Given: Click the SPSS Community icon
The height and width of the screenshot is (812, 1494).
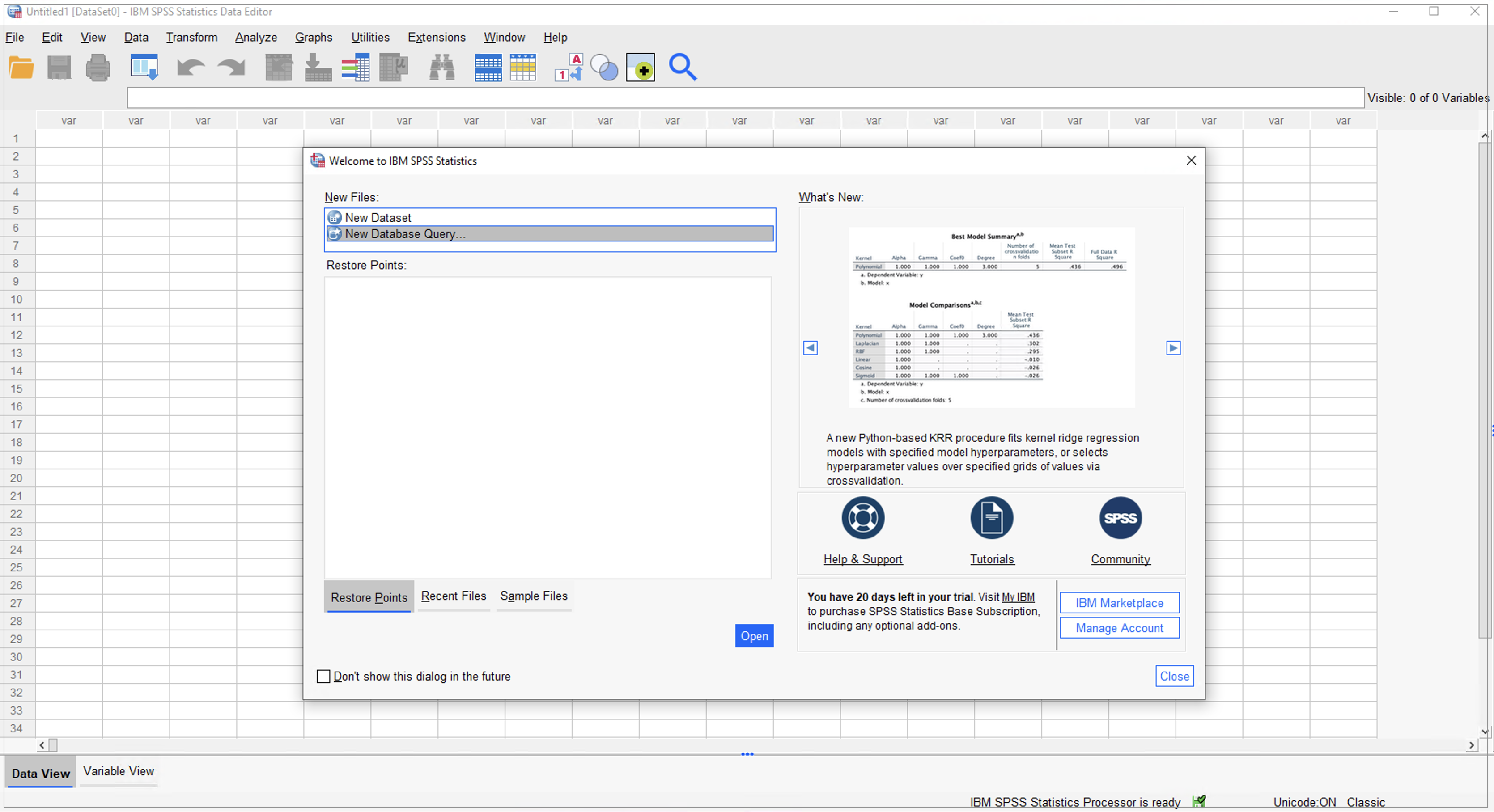Looking at the screenshot, I should [1120, 518].
